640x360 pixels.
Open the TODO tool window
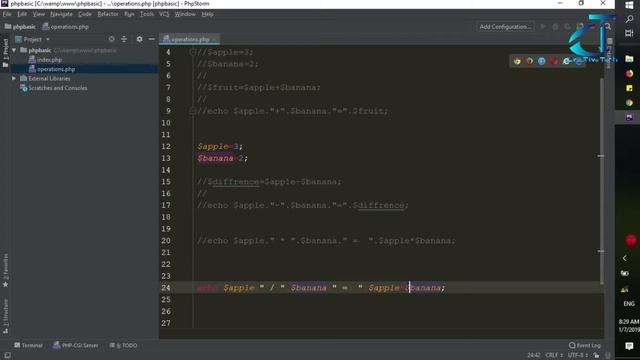pyautogui.click(x=123, y=345)
